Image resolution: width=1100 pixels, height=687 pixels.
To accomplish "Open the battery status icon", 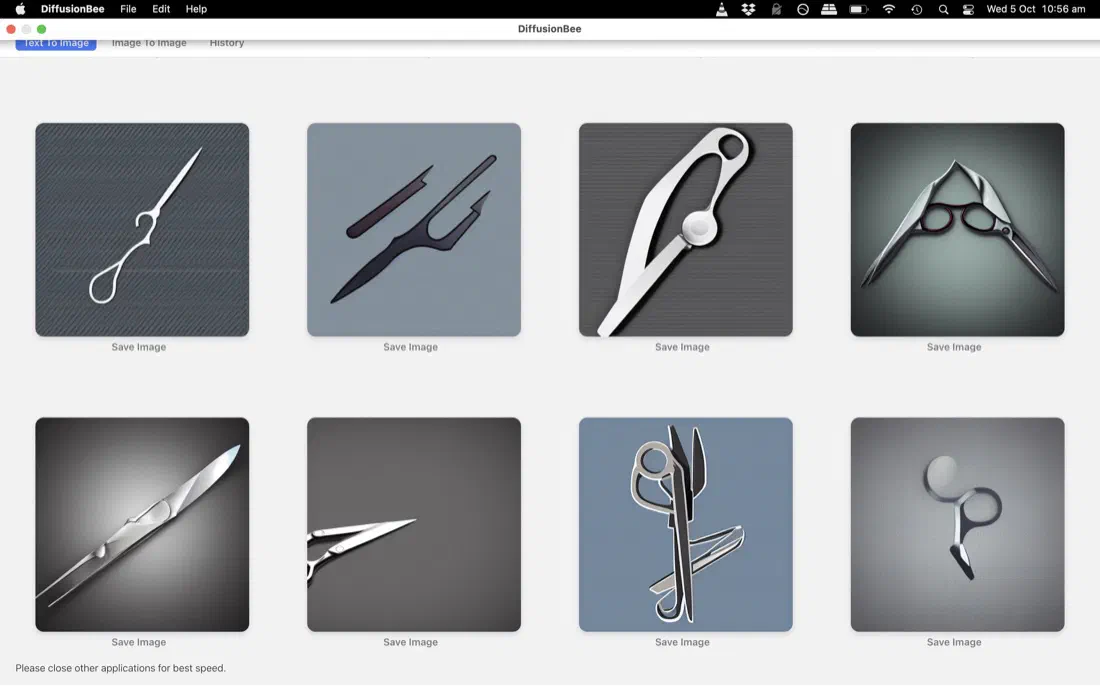I will [859, 9].
